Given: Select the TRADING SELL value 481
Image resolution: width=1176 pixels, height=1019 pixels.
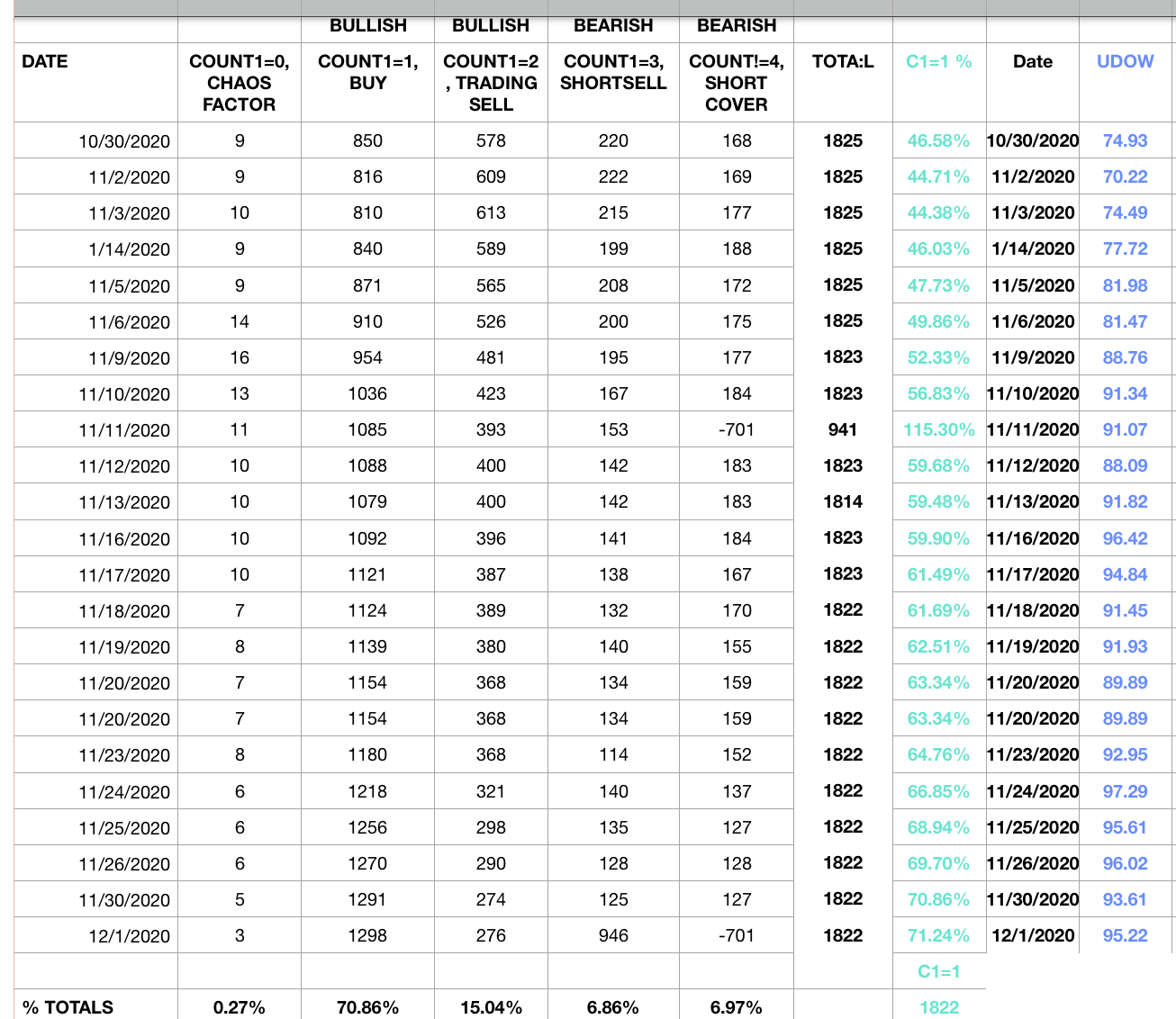Looking at the screenshot, I should [491, 357].
